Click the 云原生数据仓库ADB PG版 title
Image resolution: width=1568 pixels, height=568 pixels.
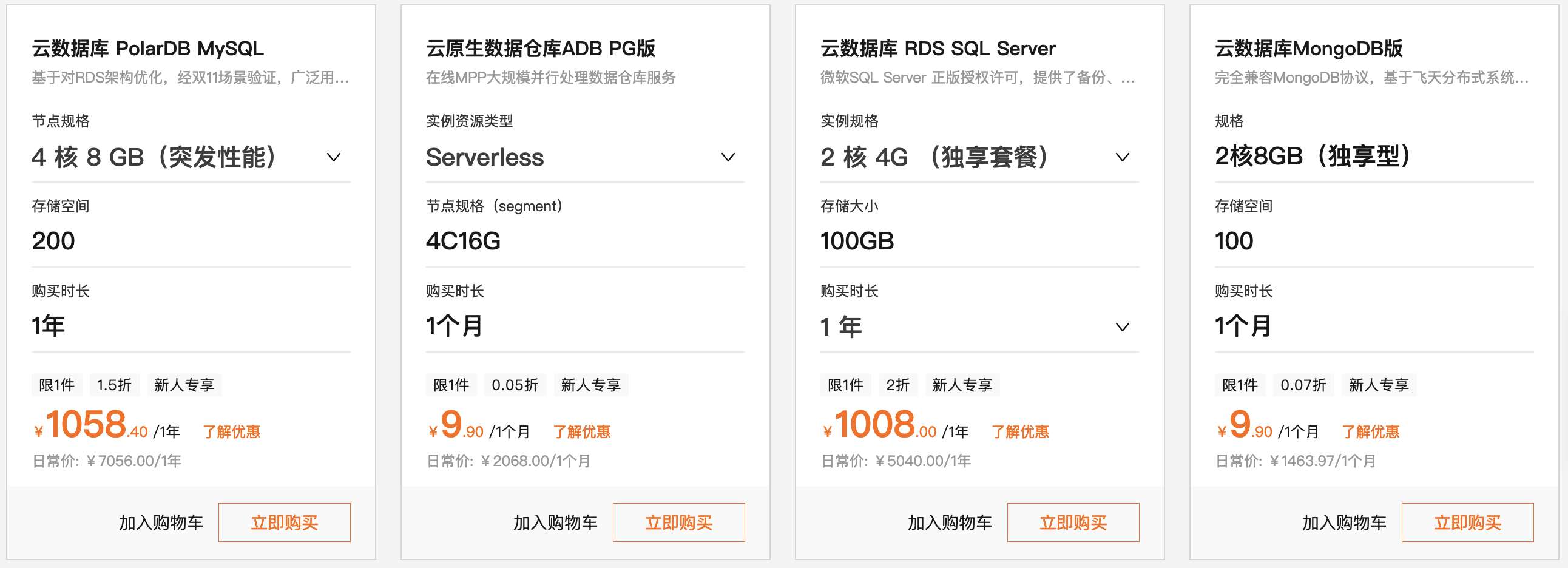[x=541, y=48]
